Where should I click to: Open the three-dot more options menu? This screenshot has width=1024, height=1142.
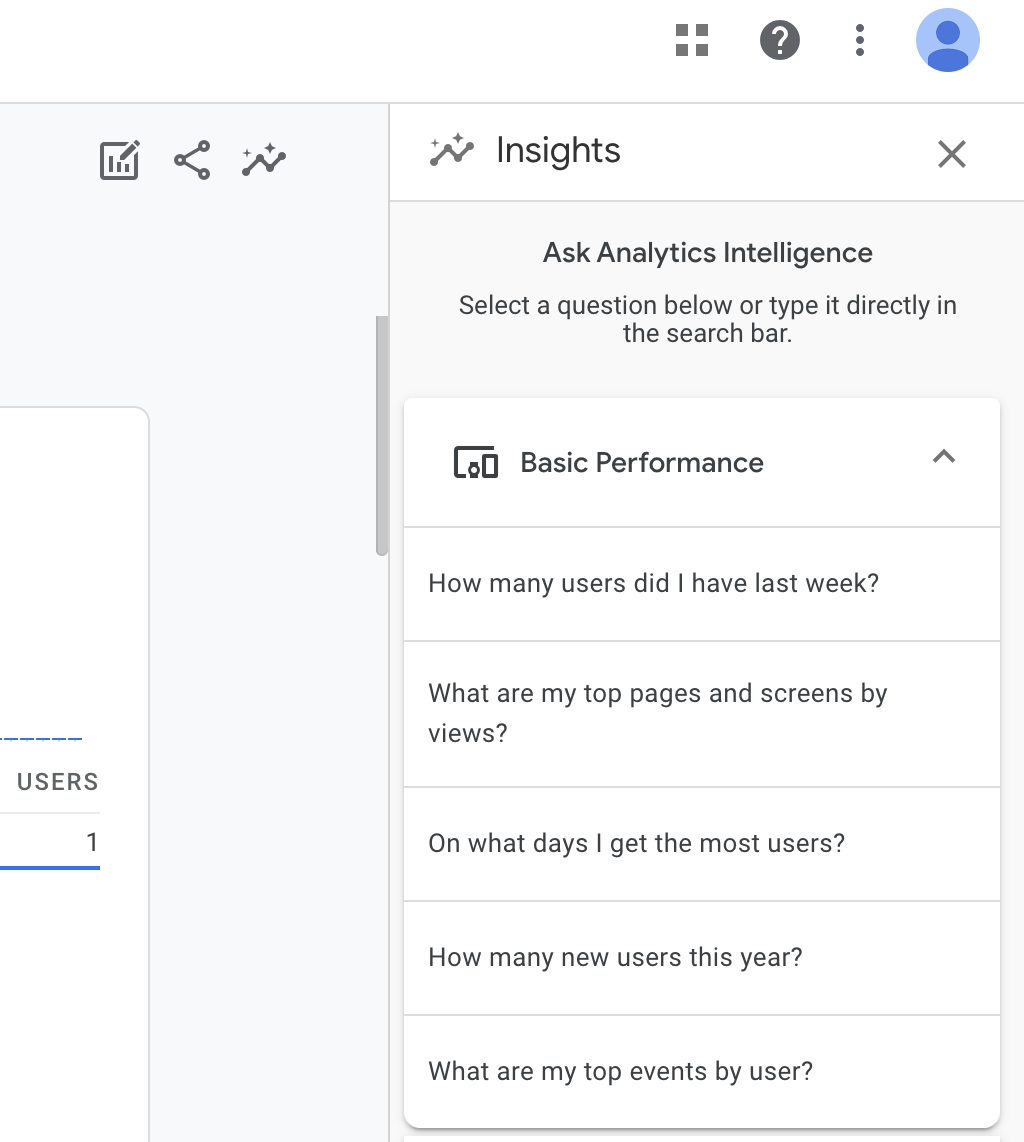[860, 41]
